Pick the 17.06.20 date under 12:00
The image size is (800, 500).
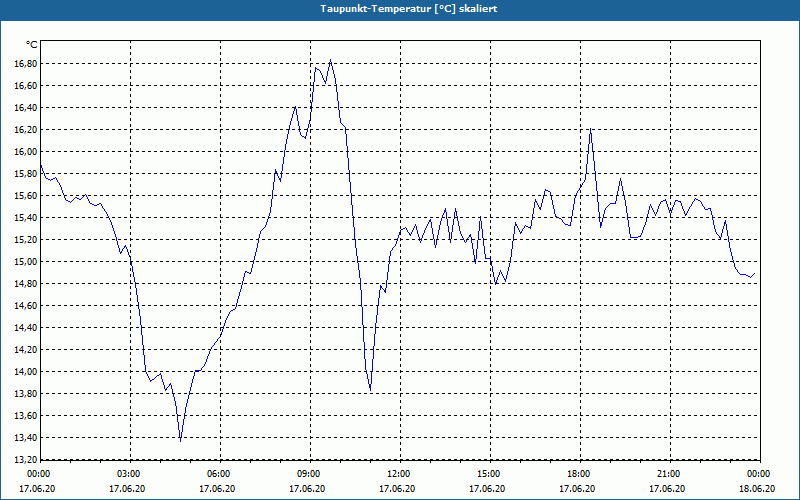pyautogui.click(x=397, y=488)
